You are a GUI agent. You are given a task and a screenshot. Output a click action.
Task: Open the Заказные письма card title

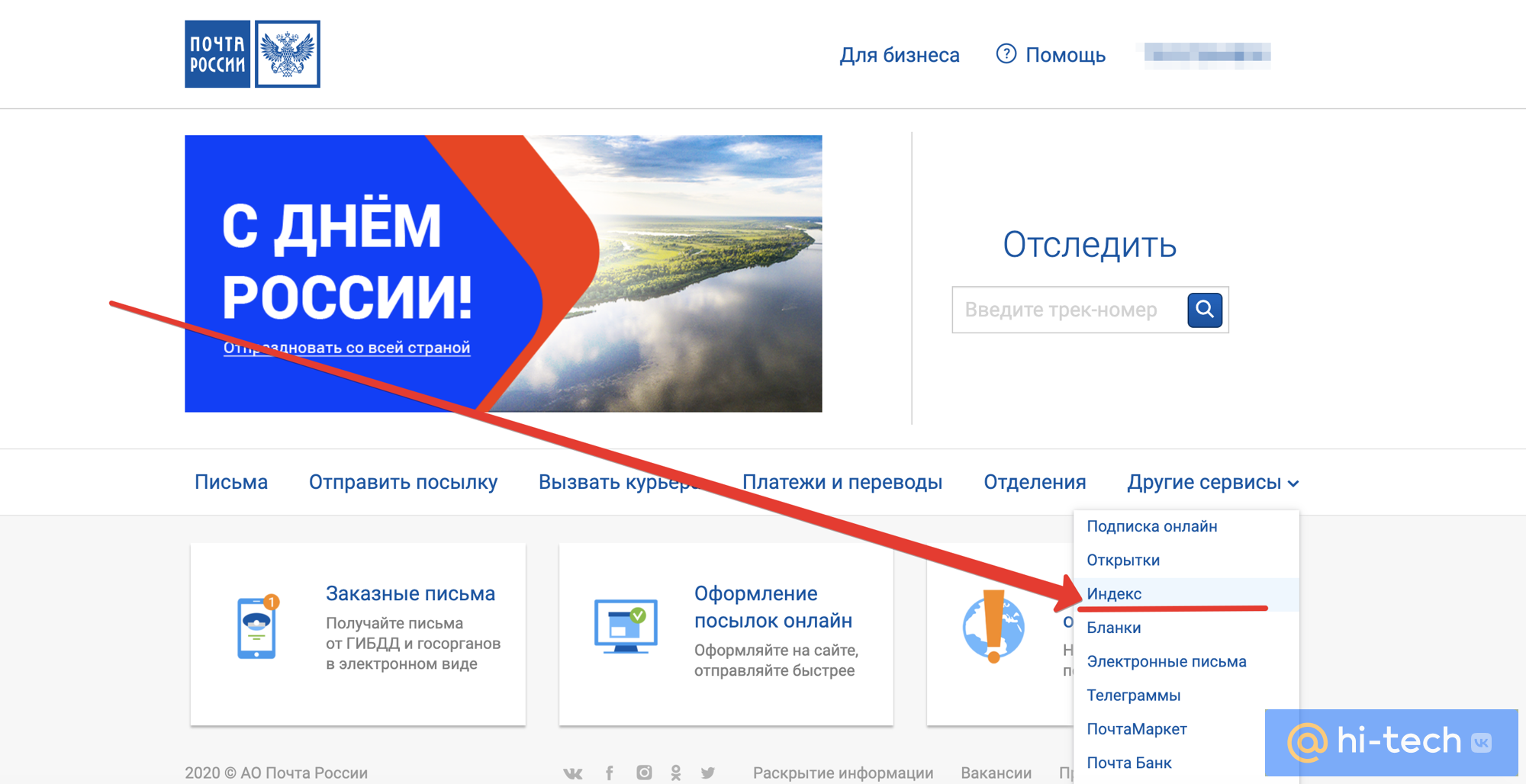point(410,593)
